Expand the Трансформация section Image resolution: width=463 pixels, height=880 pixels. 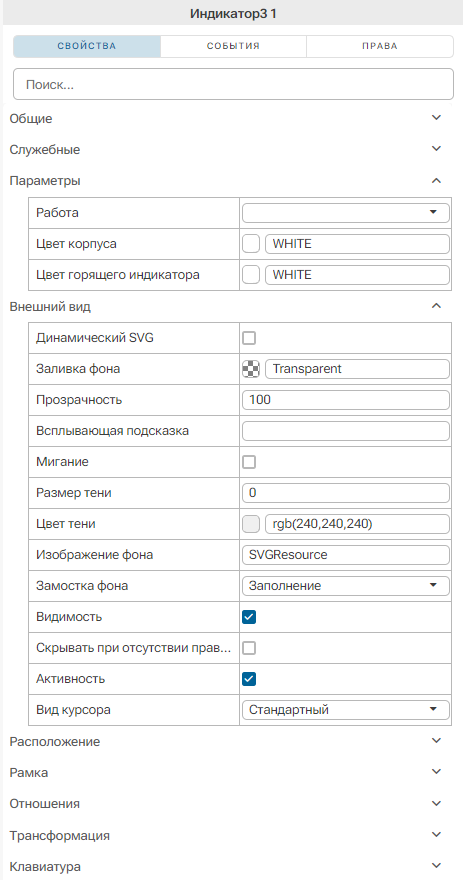tap(436, 835)
